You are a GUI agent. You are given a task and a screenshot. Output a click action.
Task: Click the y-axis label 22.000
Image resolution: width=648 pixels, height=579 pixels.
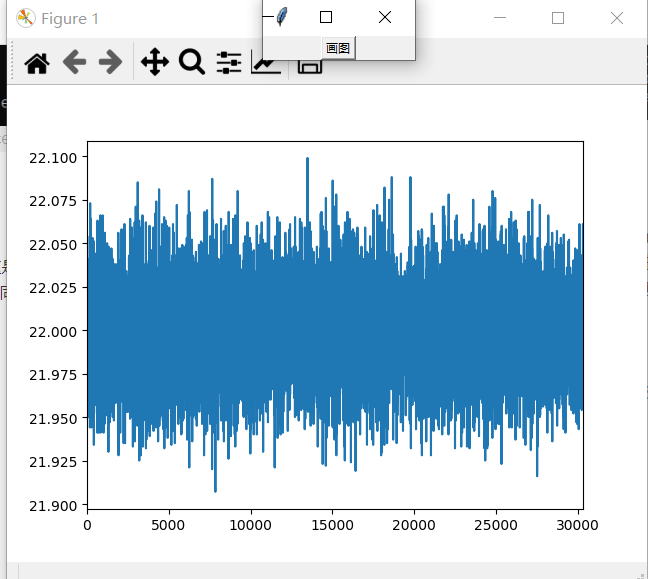tap(53, 331)
